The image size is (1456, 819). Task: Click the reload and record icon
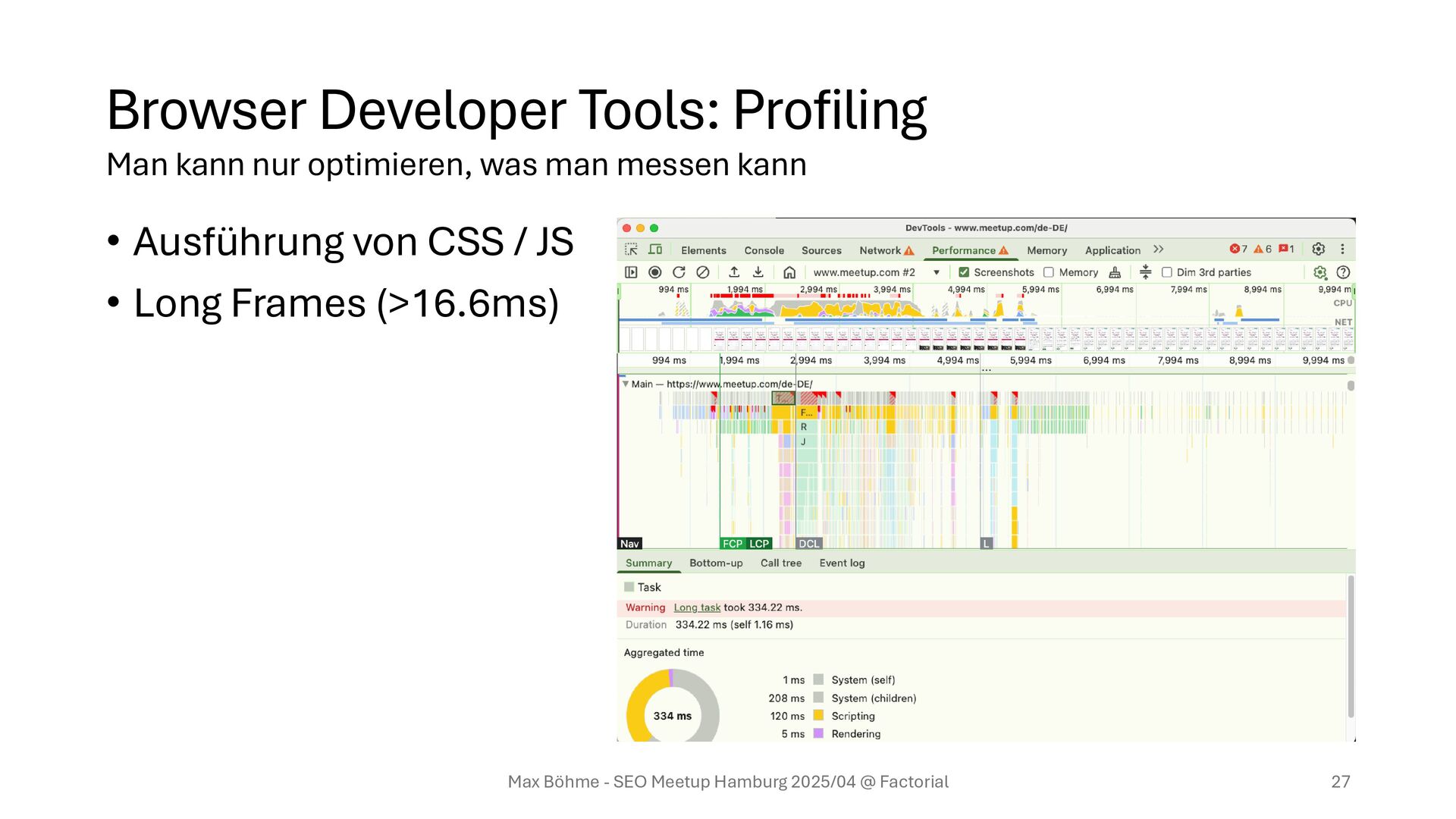pyautogui.click(x=679, y=272)
